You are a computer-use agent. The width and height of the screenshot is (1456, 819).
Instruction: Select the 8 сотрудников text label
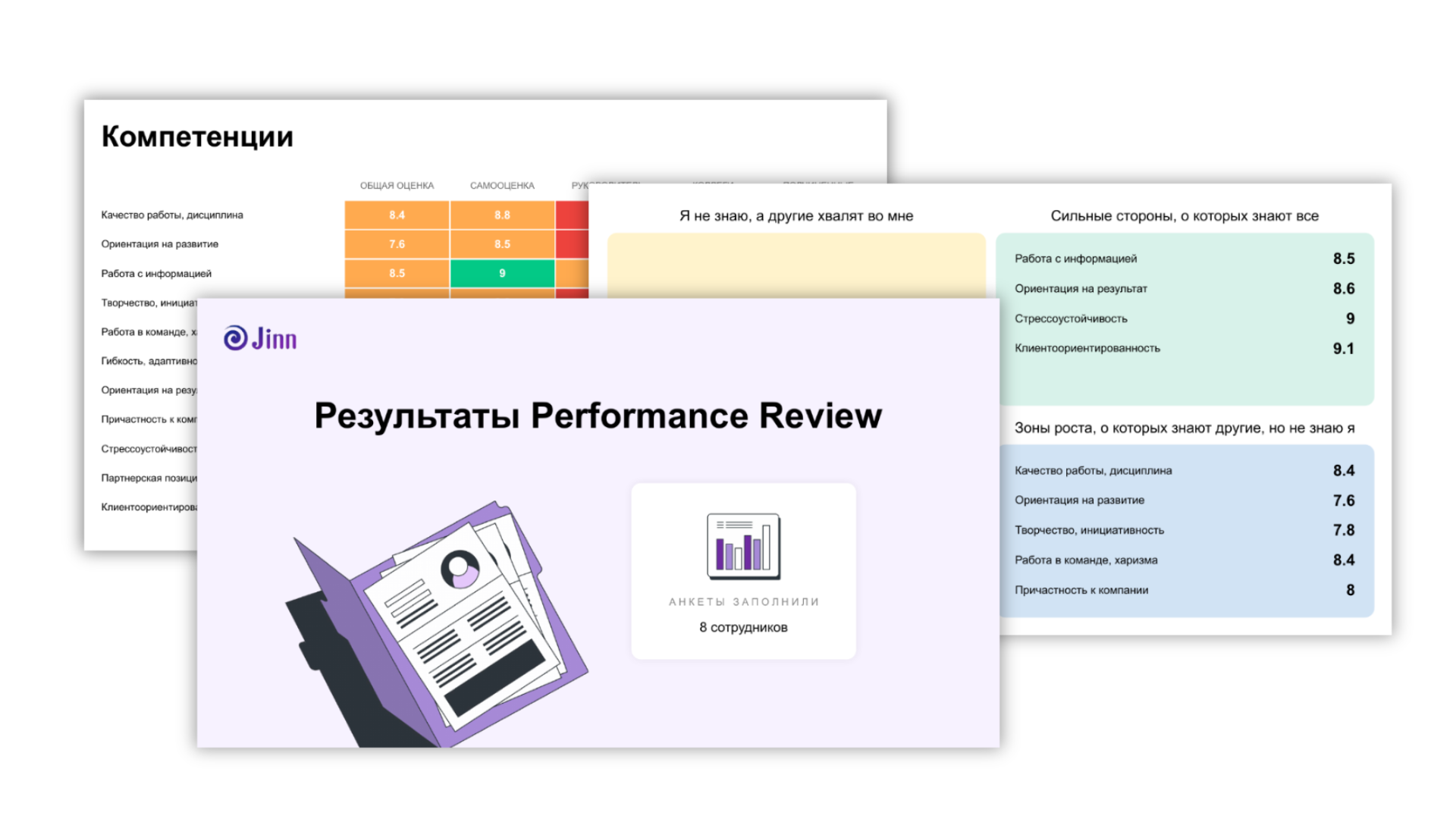pos(742,627)
